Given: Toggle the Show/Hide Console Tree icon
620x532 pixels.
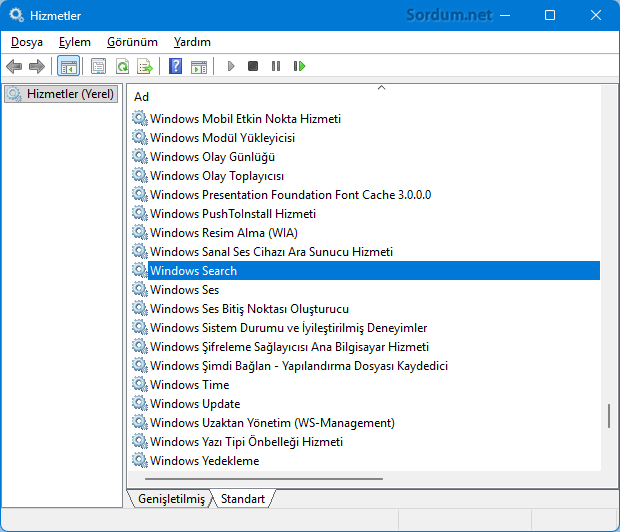Looking at the screenshot, I should tap(68, 66).
